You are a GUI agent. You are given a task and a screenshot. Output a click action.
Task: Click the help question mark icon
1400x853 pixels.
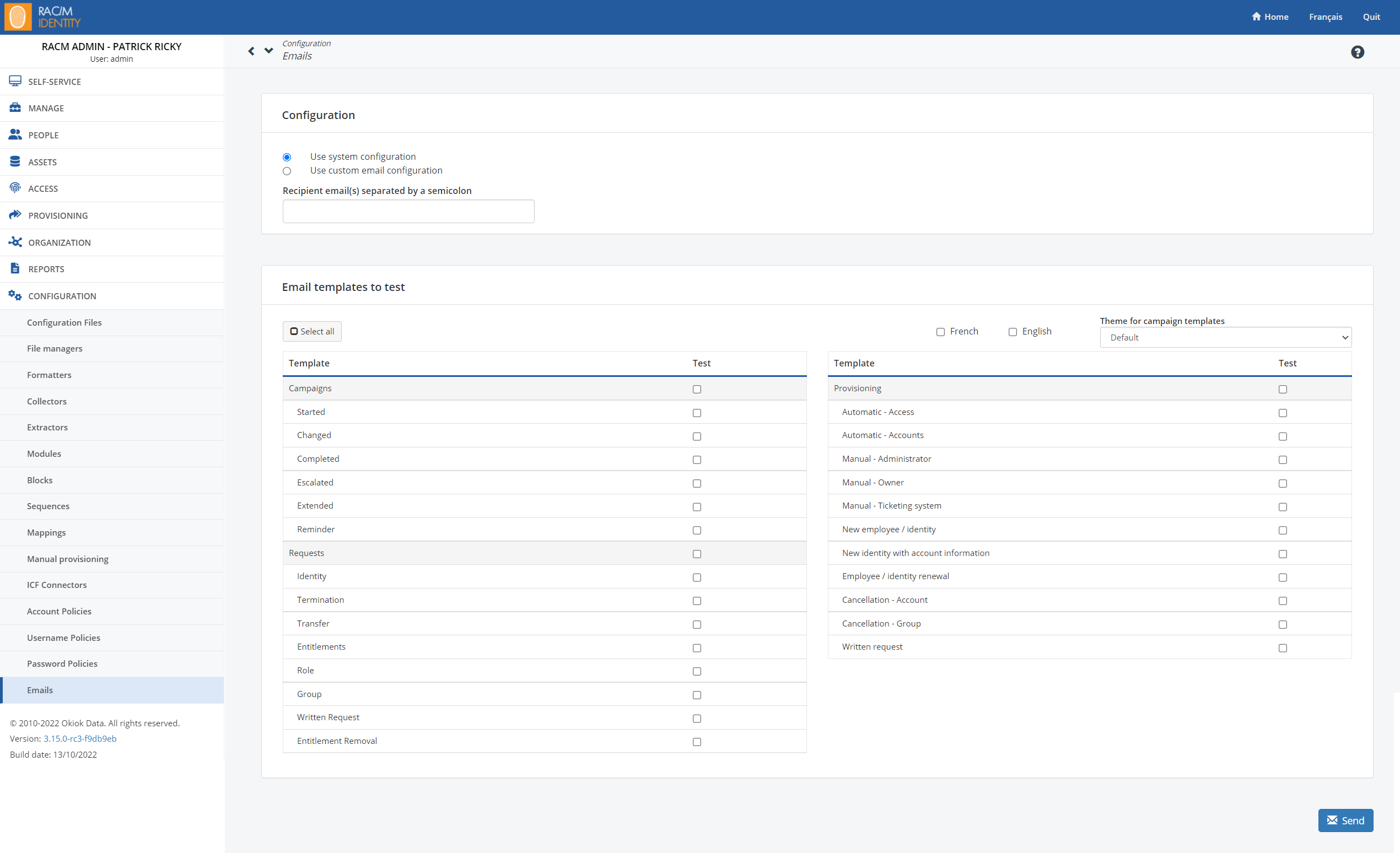(x=1358, y=52)
